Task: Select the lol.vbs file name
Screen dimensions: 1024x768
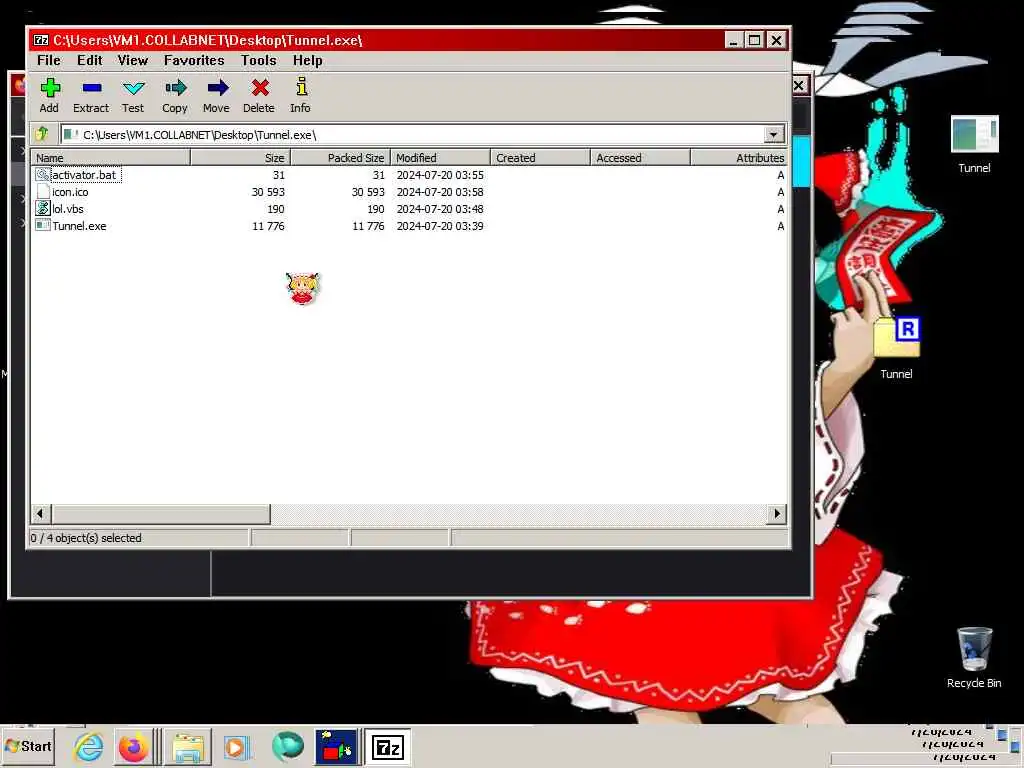Action: [68, 209]
